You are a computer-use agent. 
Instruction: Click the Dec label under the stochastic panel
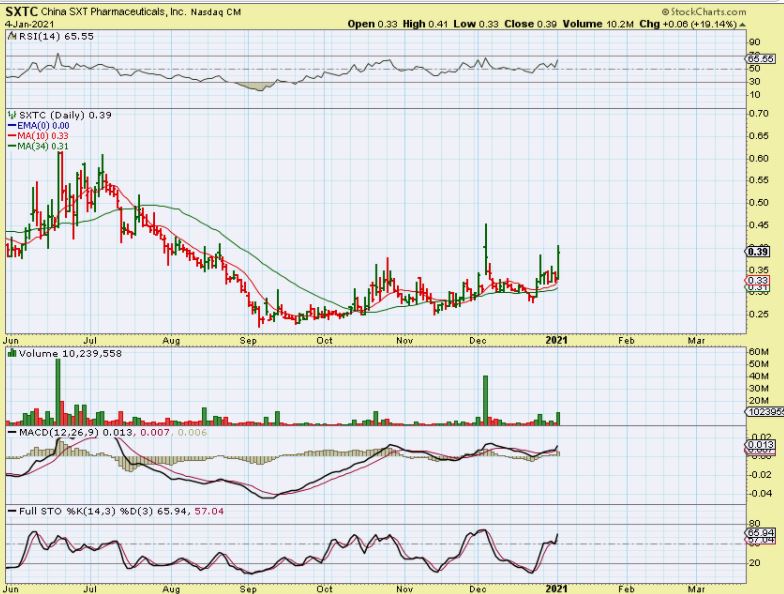coord(478,589)
